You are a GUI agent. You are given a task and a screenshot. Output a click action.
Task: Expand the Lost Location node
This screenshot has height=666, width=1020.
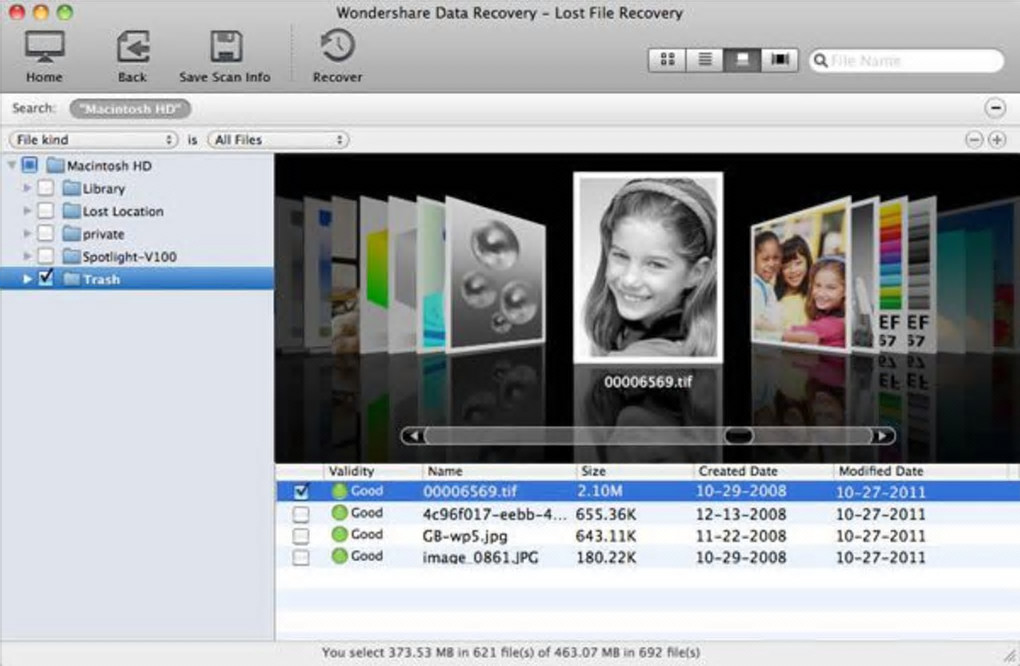coord(27,211)
